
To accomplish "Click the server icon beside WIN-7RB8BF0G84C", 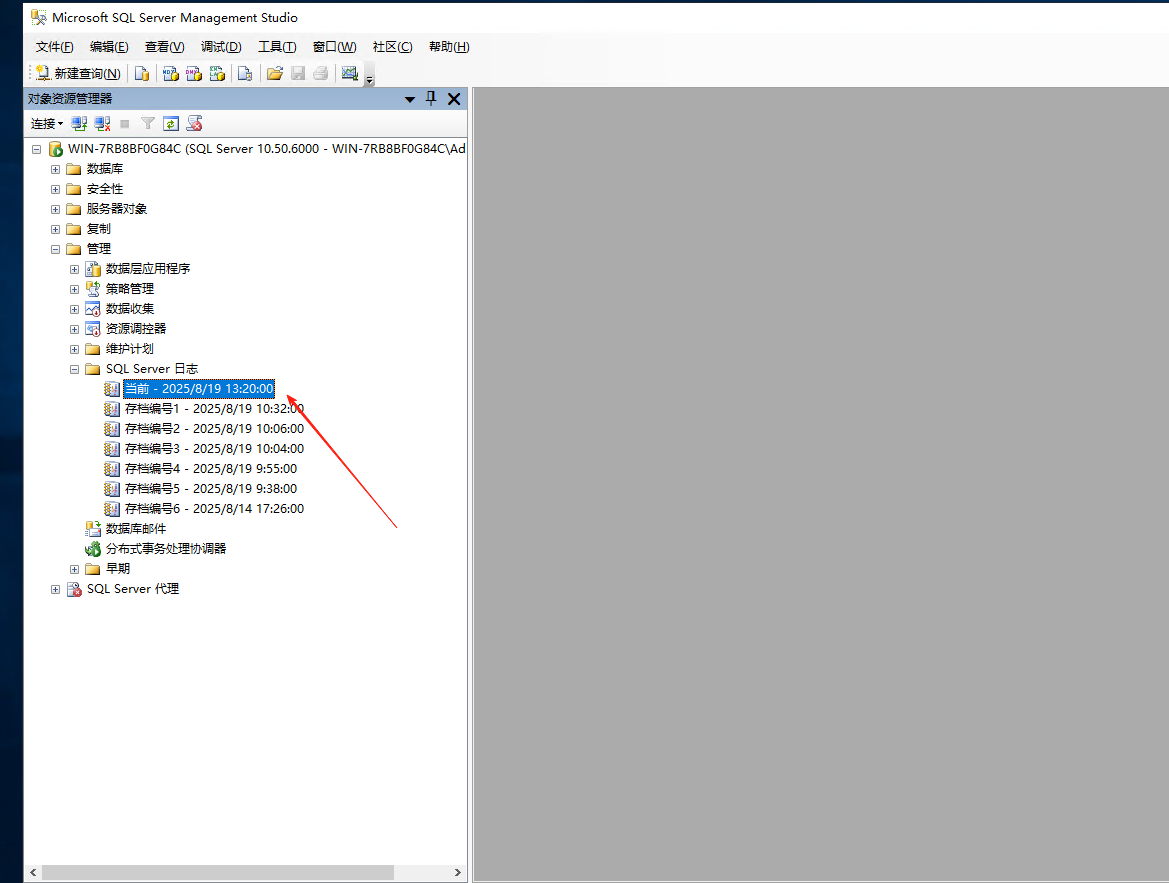I will pyautogui.click(x=55, y=149).
